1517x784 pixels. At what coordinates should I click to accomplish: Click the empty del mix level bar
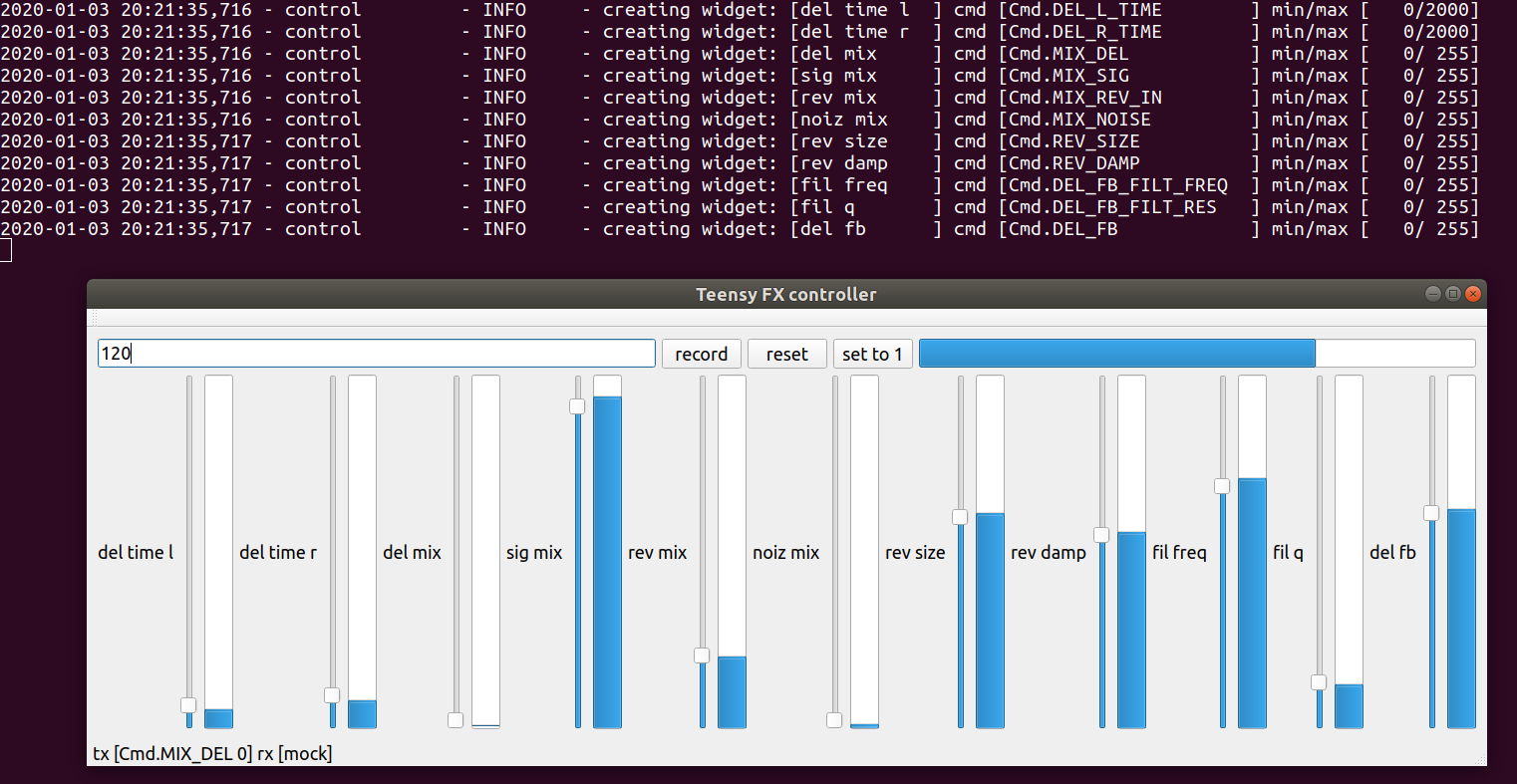pos(485,552)
